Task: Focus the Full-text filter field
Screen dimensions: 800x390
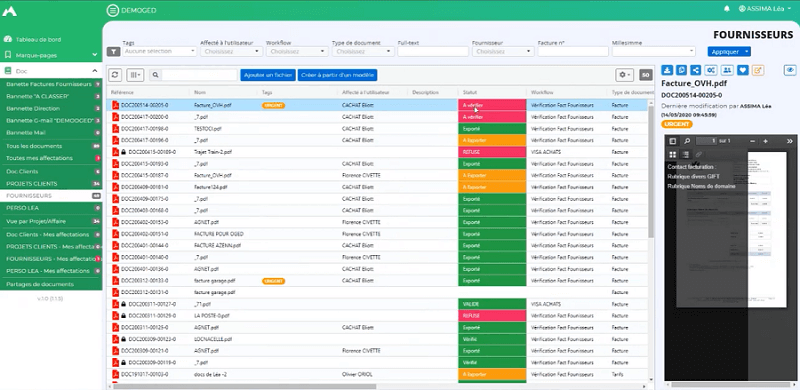Action: tap(433, 52)
